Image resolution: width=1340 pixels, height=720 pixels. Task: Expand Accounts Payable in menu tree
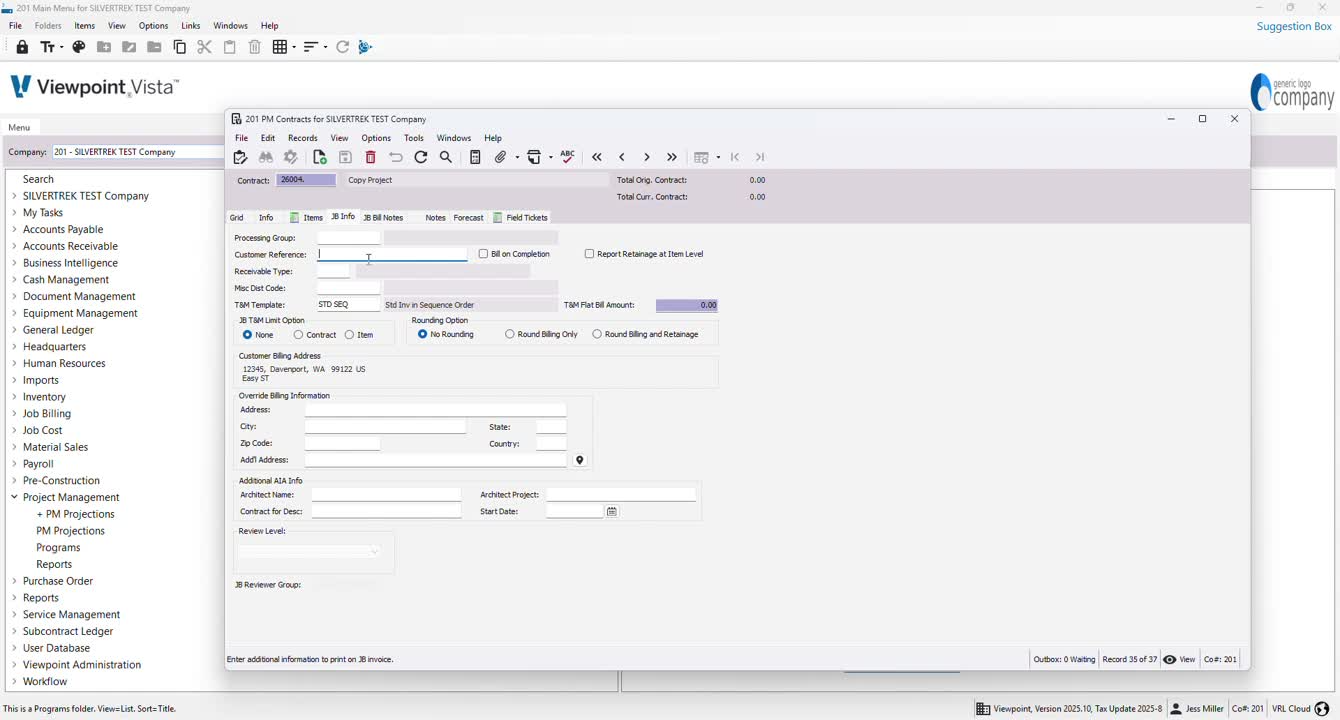(x=14, y=230)
